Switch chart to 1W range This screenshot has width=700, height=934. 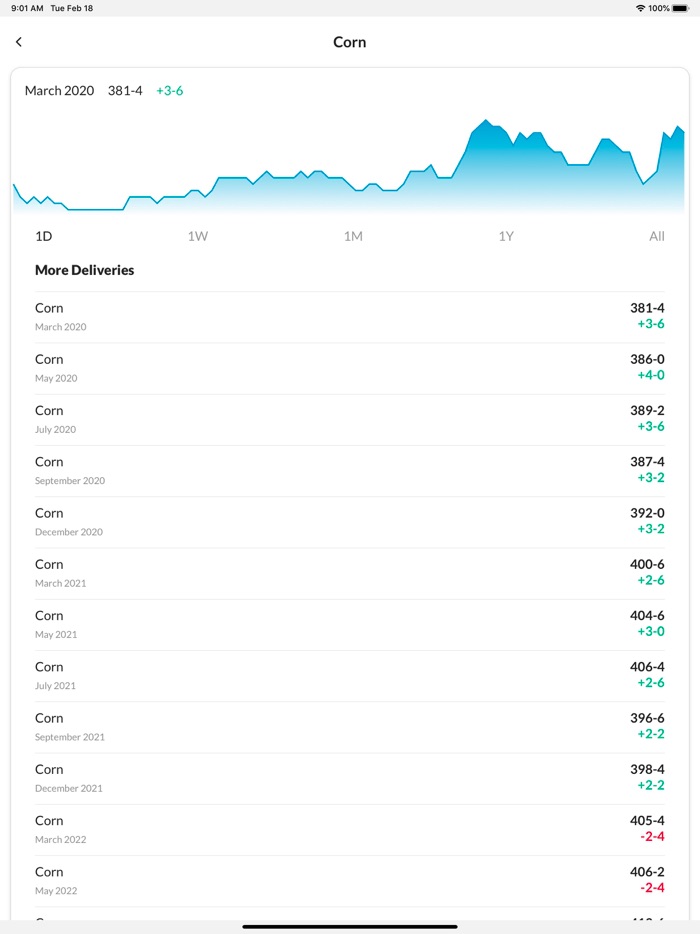point(197,237)
